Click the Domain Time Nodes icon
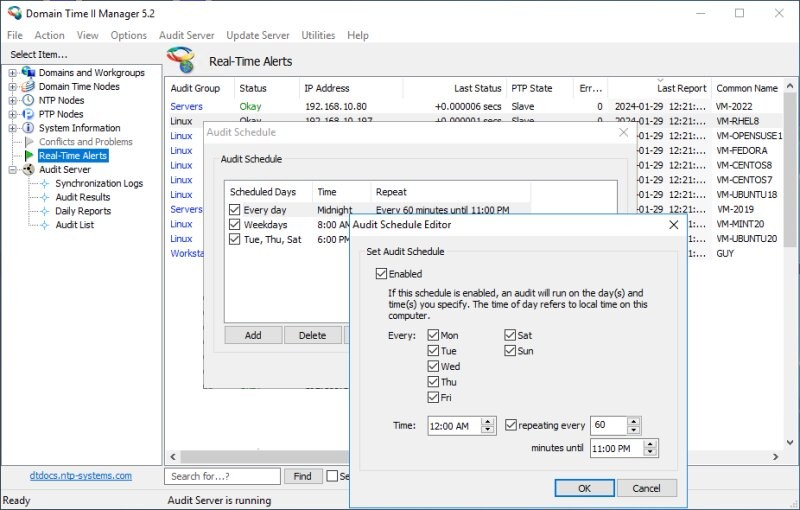 (28, 87)
